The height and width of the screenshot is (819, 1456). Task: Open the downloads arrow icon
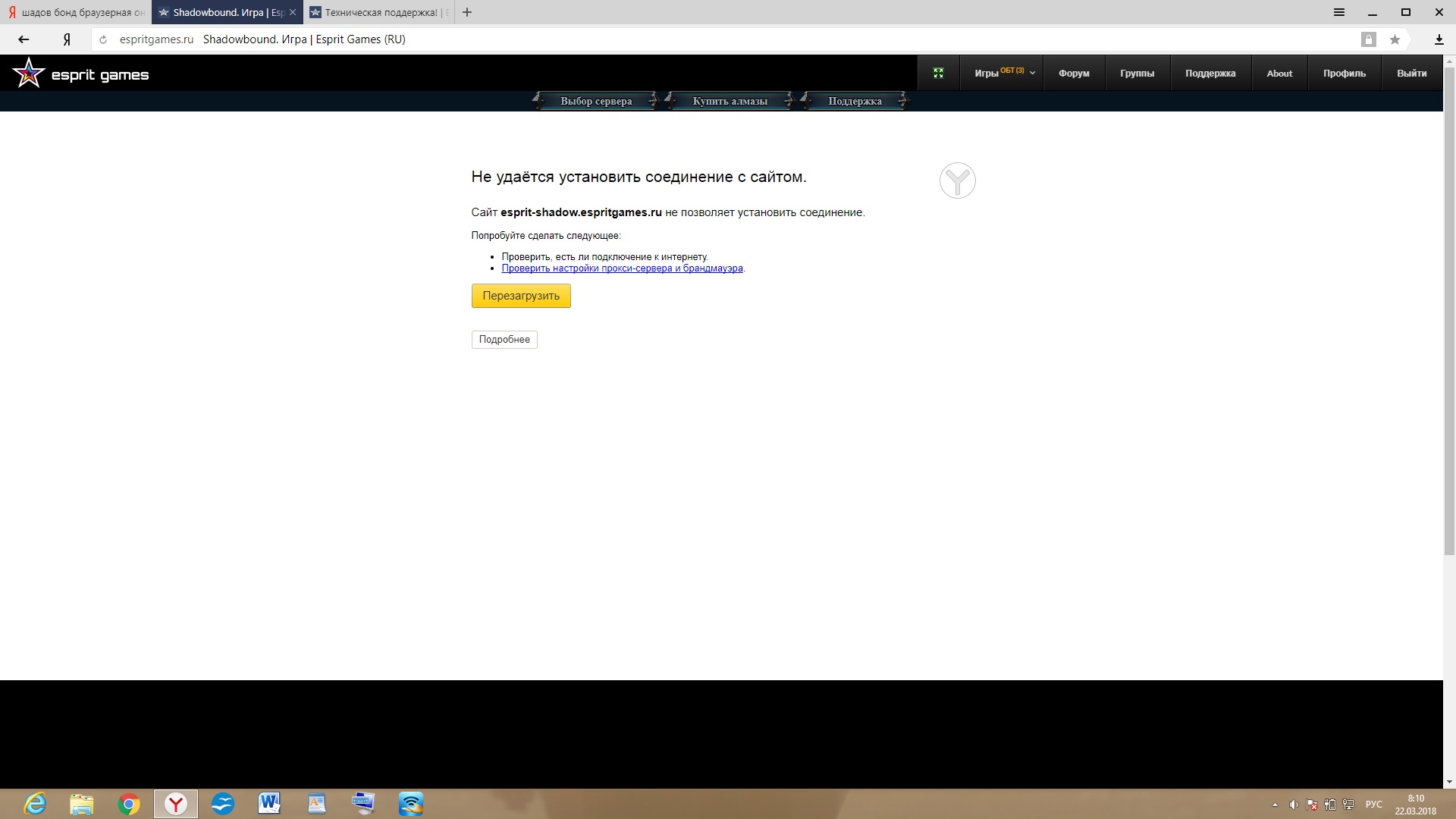(1439, 39)
